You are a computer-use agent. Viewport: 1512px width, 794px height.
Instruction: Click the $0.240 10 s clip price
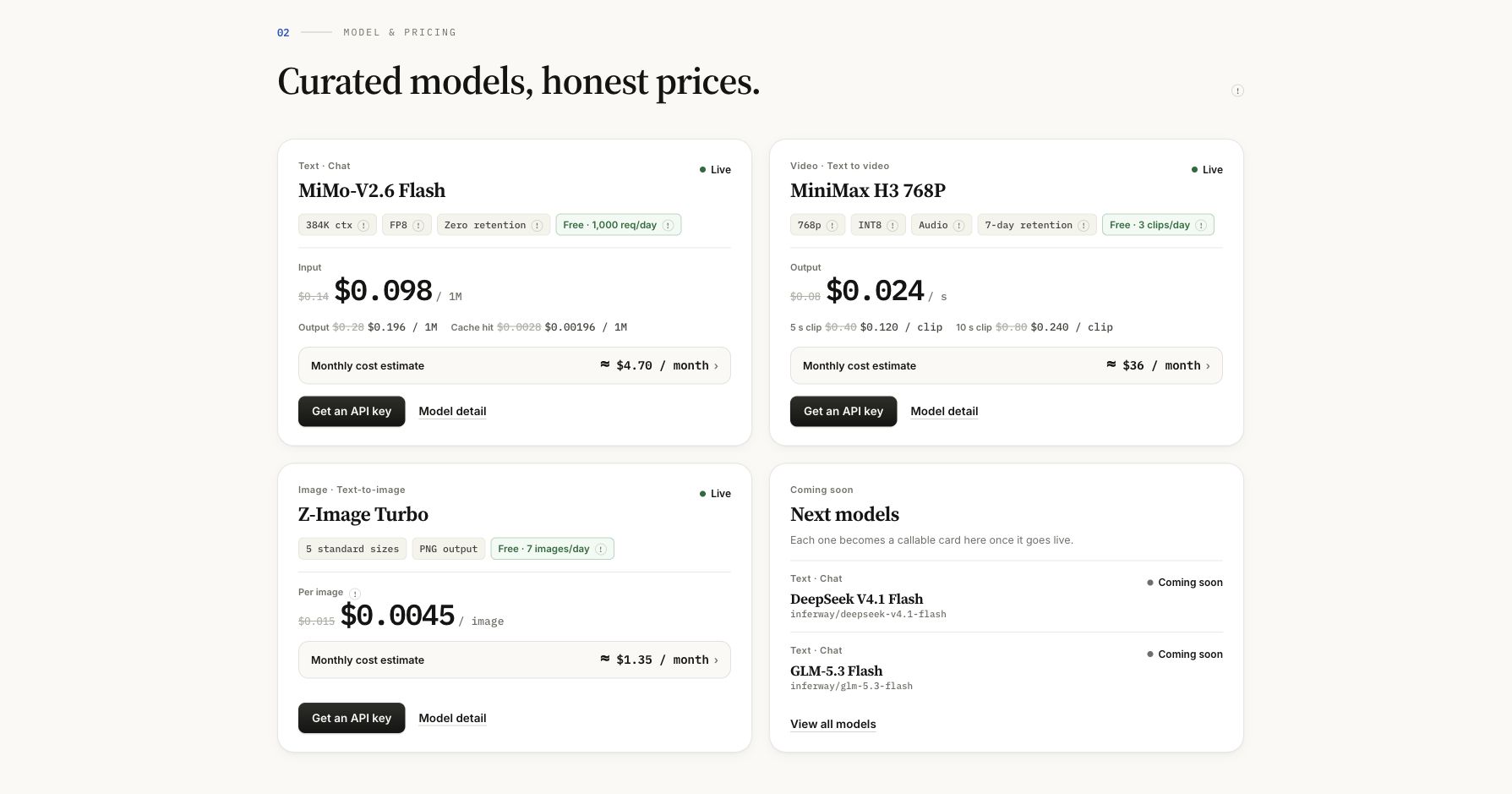1072,327
